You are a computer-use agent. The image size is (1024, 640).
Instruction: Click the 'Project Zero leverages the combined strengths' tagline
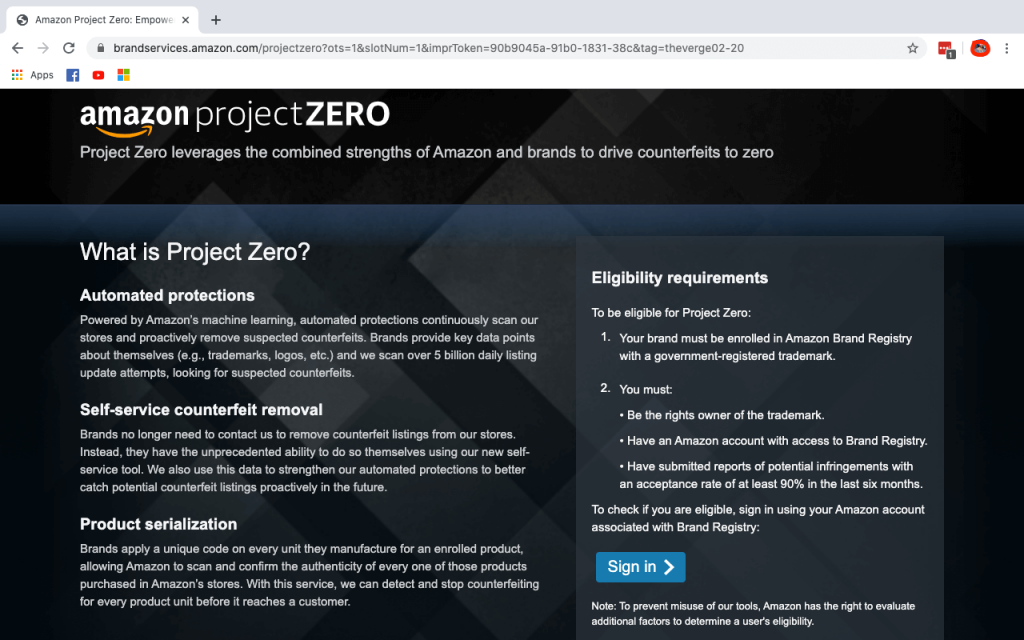426,152
